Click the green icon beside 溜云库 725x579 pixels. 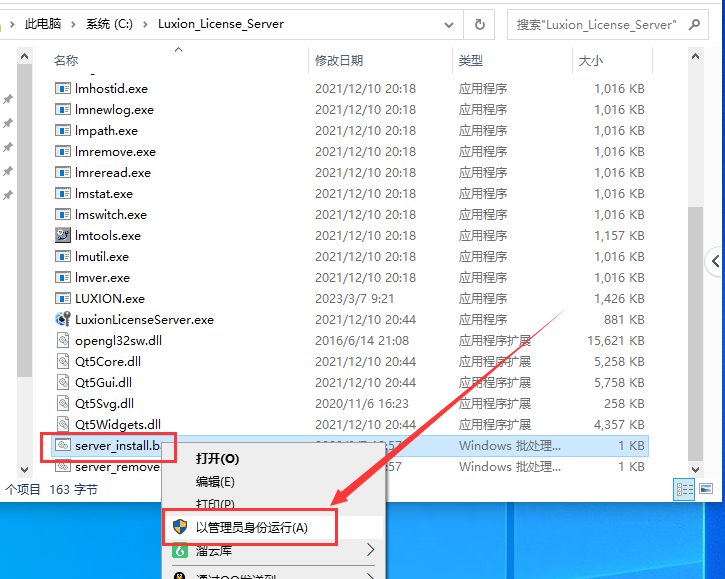[179, 550]
